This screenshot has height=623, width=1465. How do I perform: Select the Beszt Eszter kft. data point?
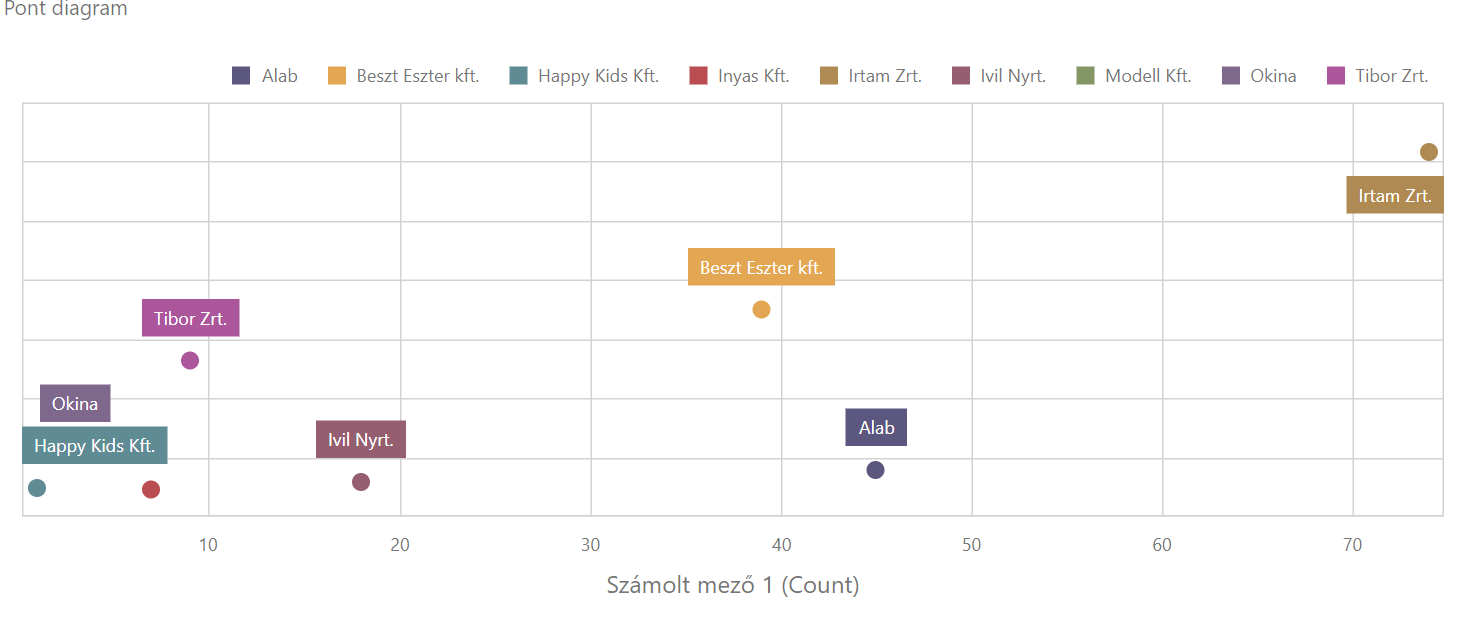tap(761, 309)
